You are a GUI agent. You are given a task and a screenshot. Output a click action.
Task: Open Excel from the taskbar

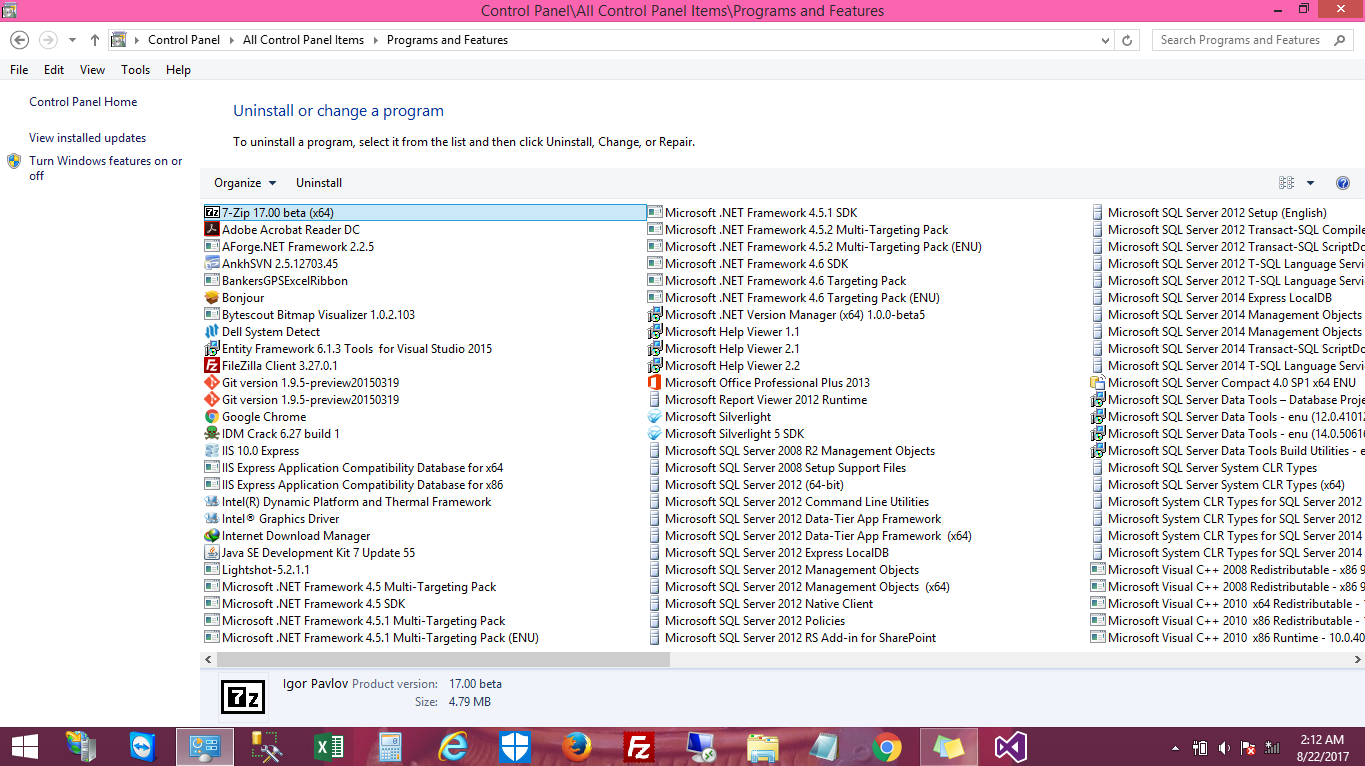329,747
